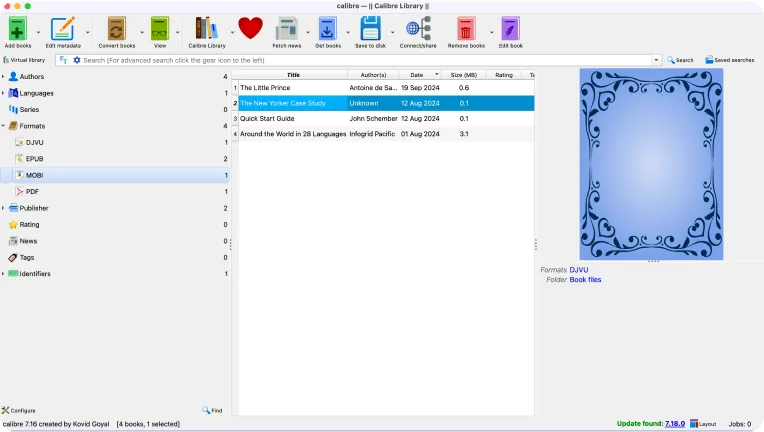
Task: Select the Rating category
Action: (x=115, y=225)
